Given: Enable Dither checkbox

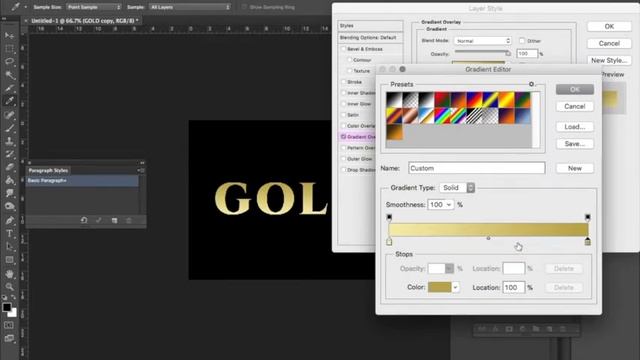Looking at the screenshot, I should pyautogui.click(x=522, y=40).
